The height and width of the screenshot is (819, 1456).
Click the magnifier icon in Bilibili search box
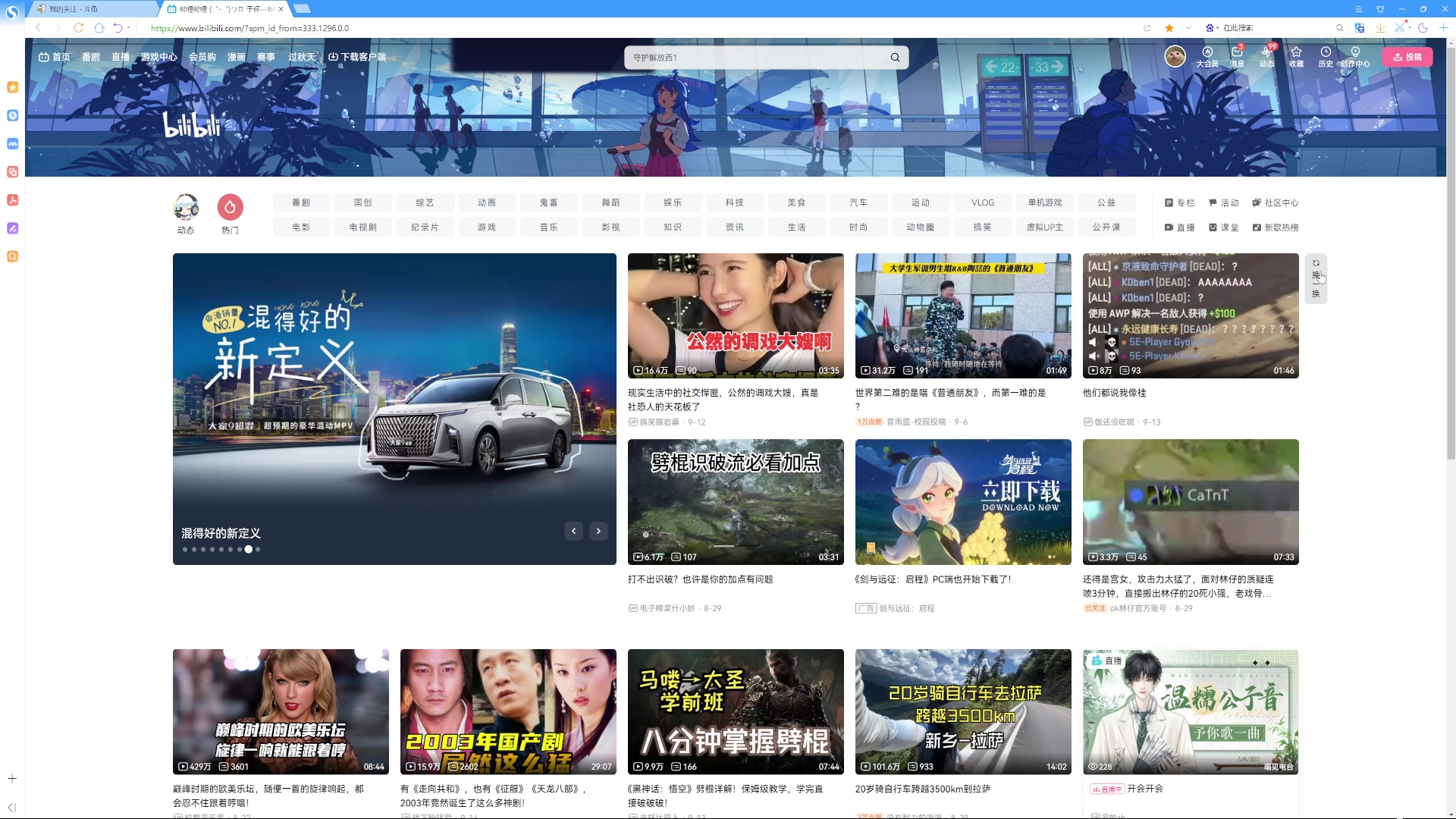[895, 58]
